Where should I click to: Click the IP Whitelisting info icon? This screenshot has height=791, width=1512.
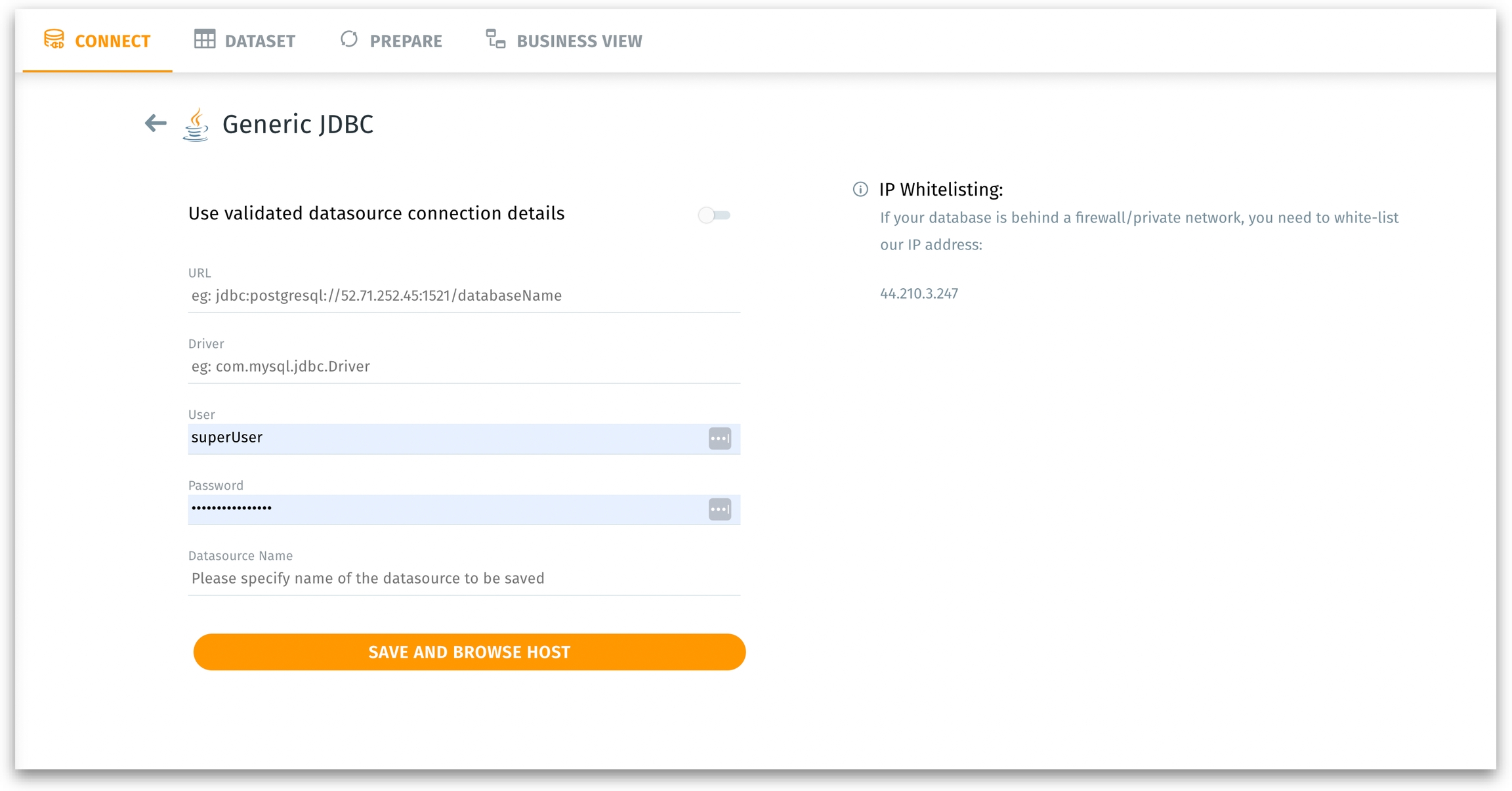click(860, 190)
